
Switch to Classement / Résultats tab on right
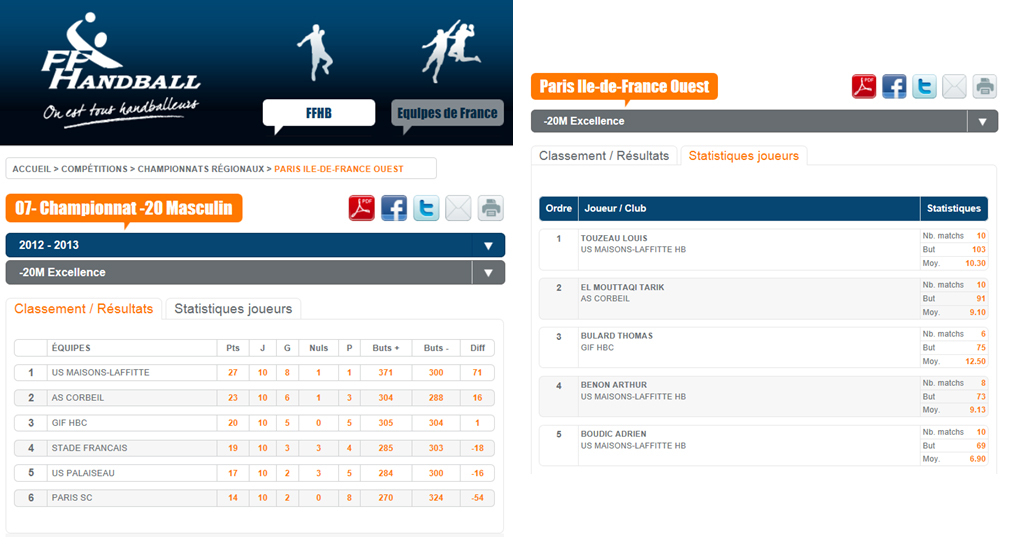click(x=604, y=156)
